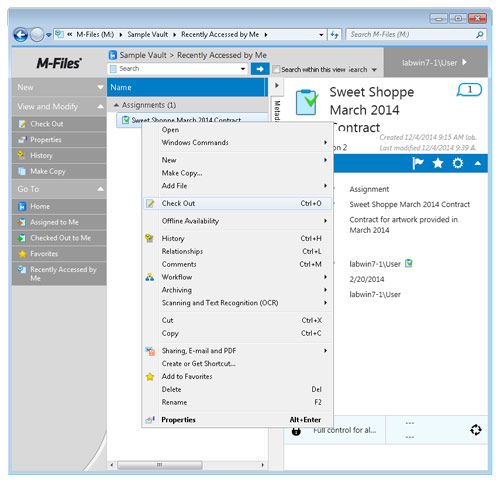
Task: Open the labwin7-1\User account button
Action: tap(435, 63)
